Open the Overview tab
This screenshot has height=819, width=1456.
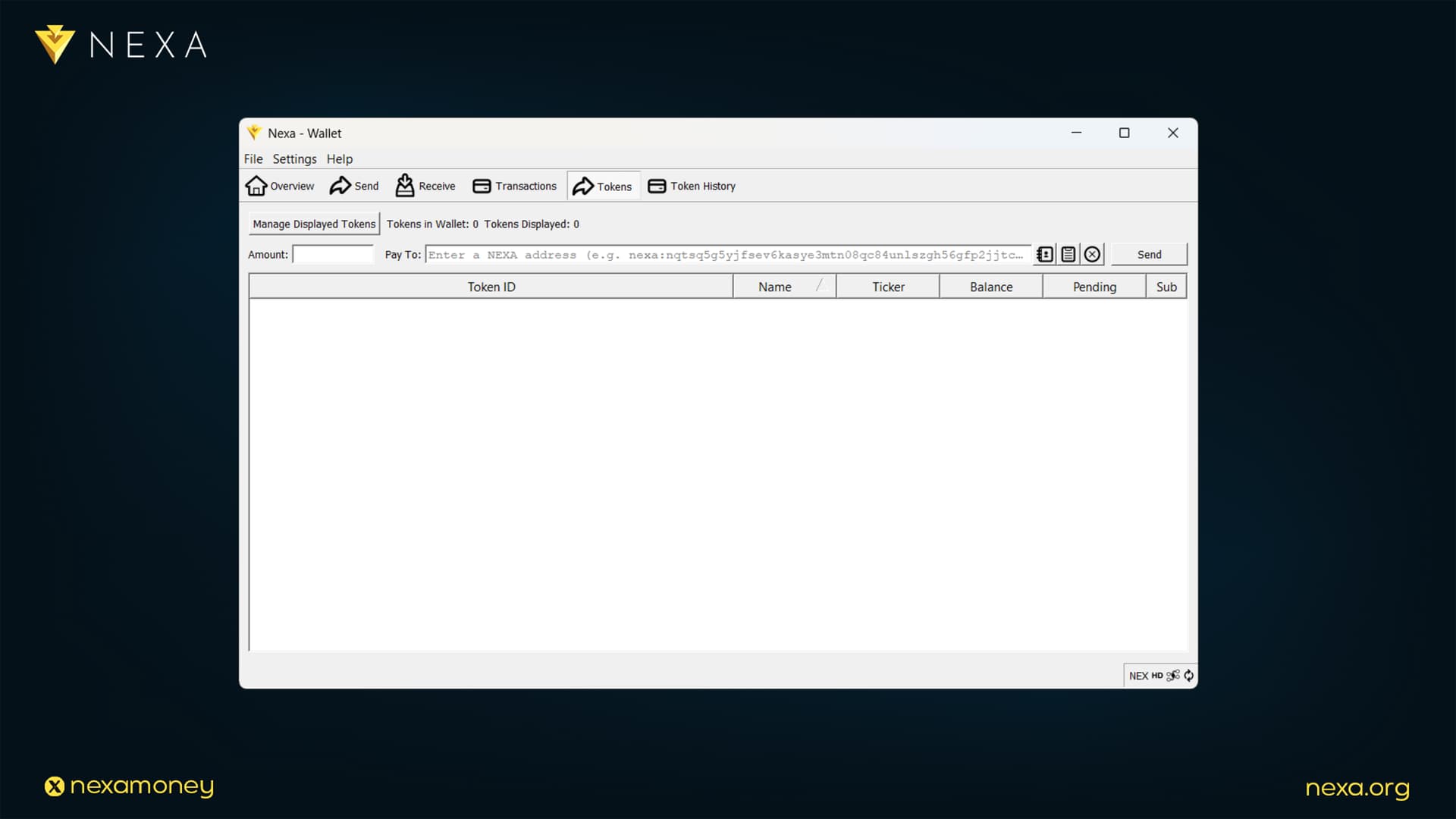pos(280,186)
